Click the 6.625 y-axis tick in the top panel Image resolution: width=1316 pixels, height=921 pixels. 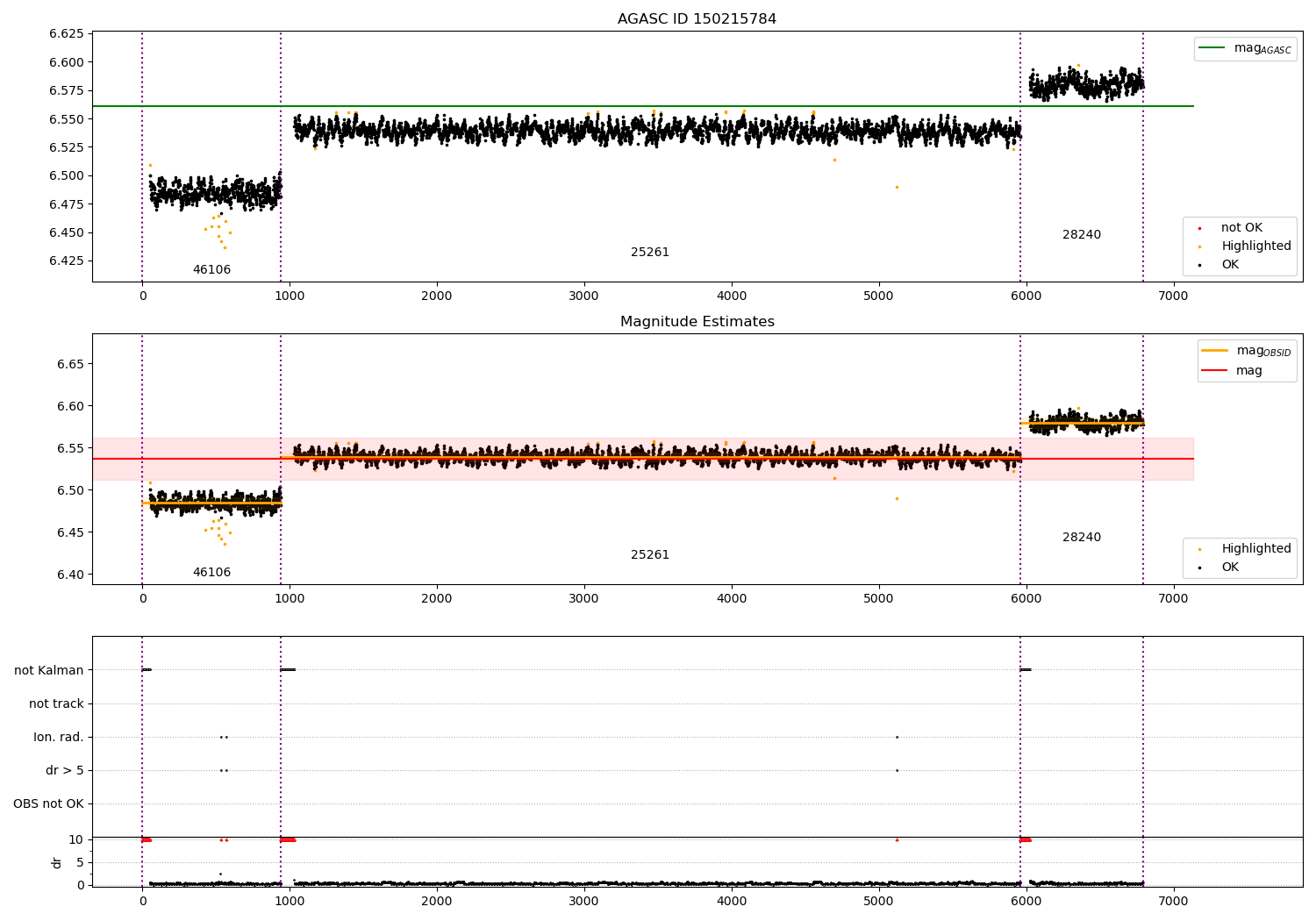[x=67, y=34]
